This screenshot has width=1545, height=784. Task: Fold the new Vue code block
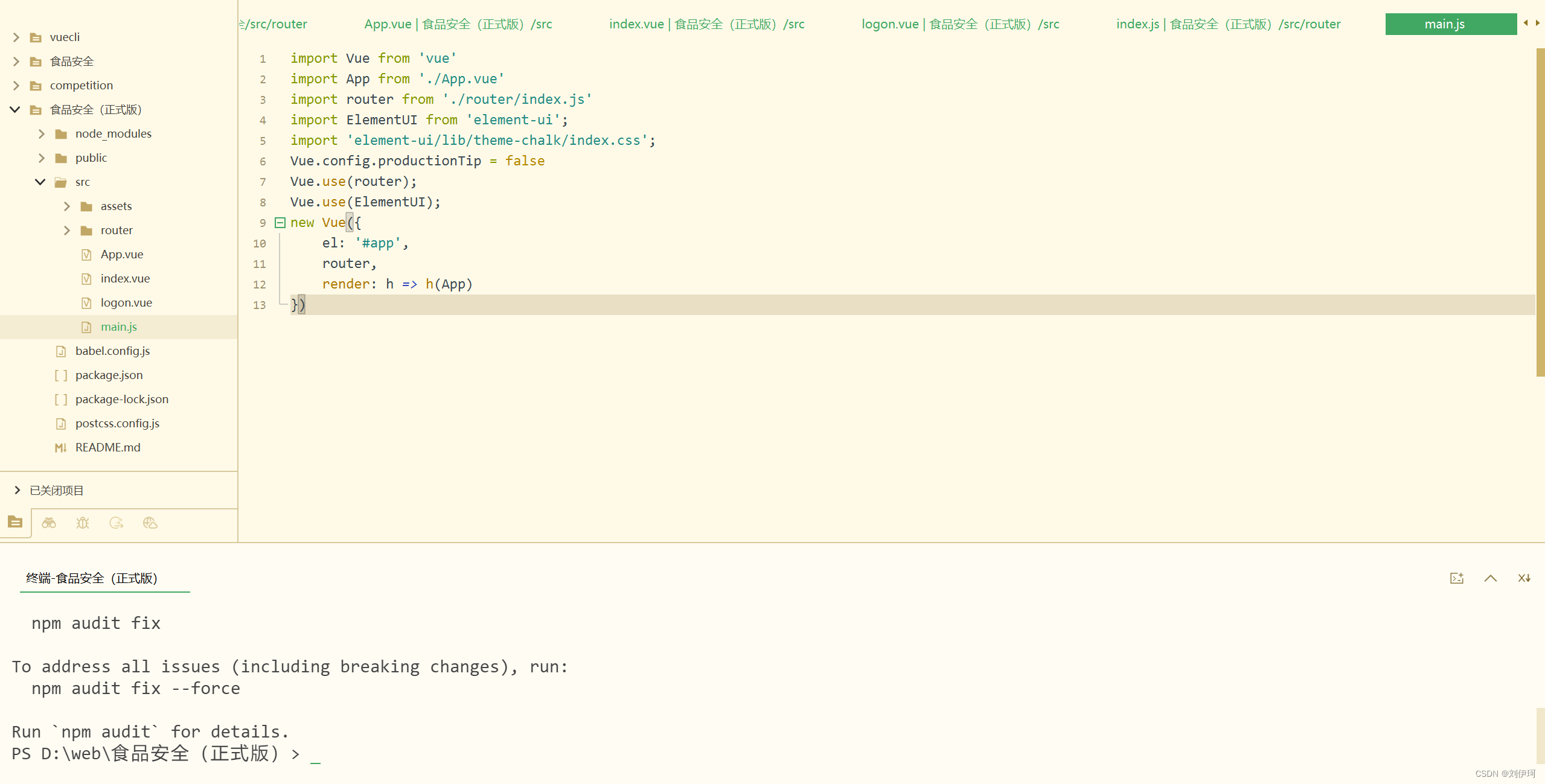(x=280, y=223)
